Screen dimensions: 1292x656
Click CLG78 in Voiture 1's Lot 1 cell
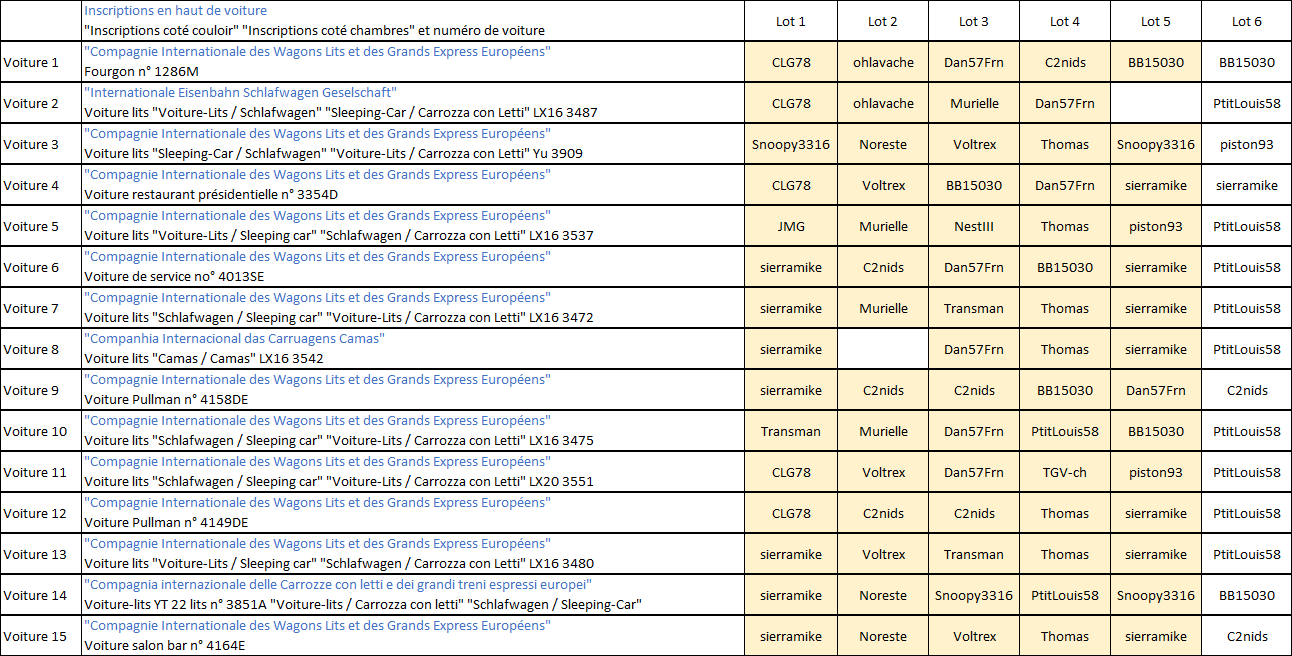pyautogui.click(x=791, y=62)
